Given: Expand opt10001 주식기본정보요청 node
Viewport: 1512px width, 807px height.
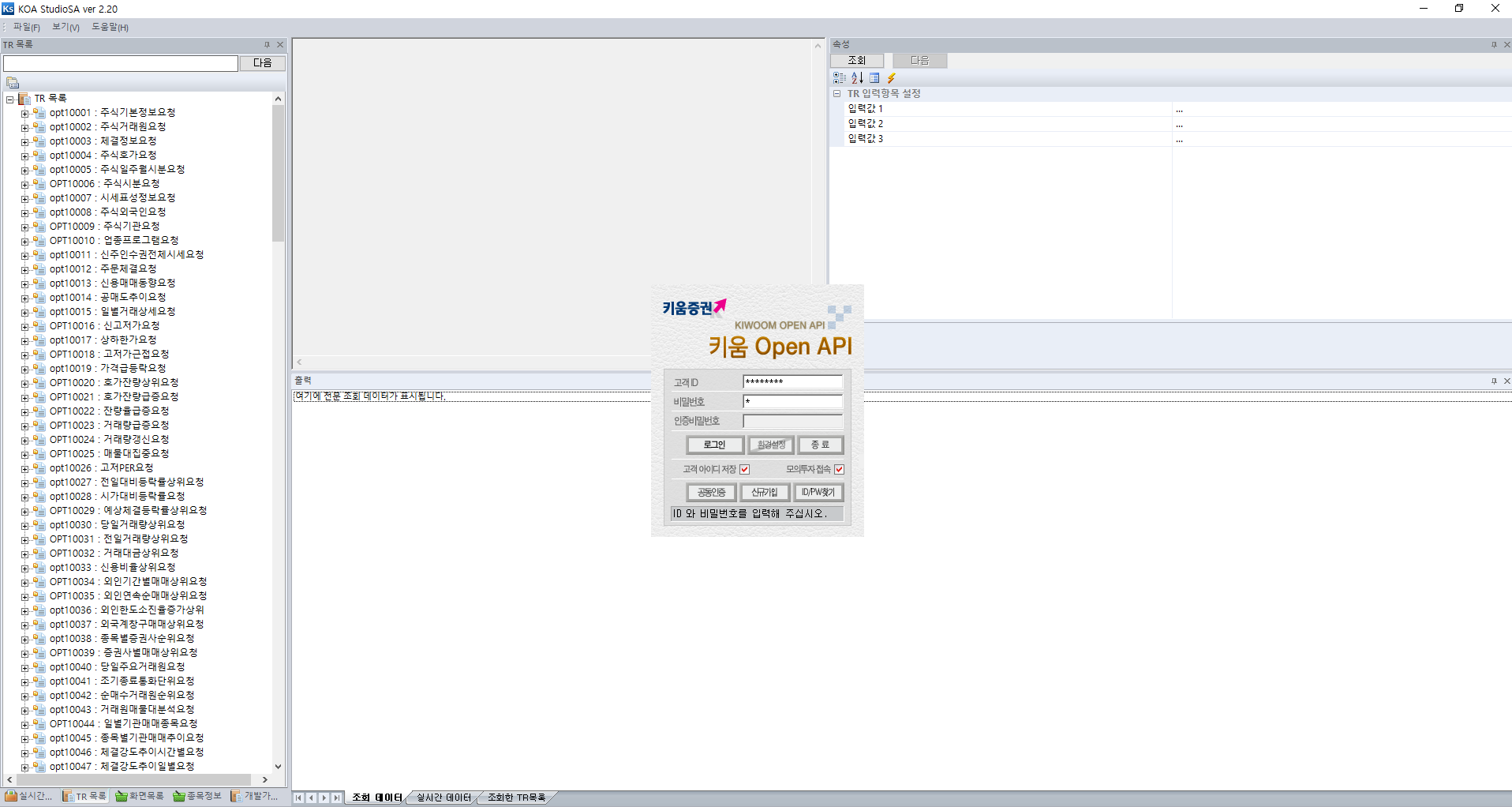Looking at the screenshot, I should [24, 114].
